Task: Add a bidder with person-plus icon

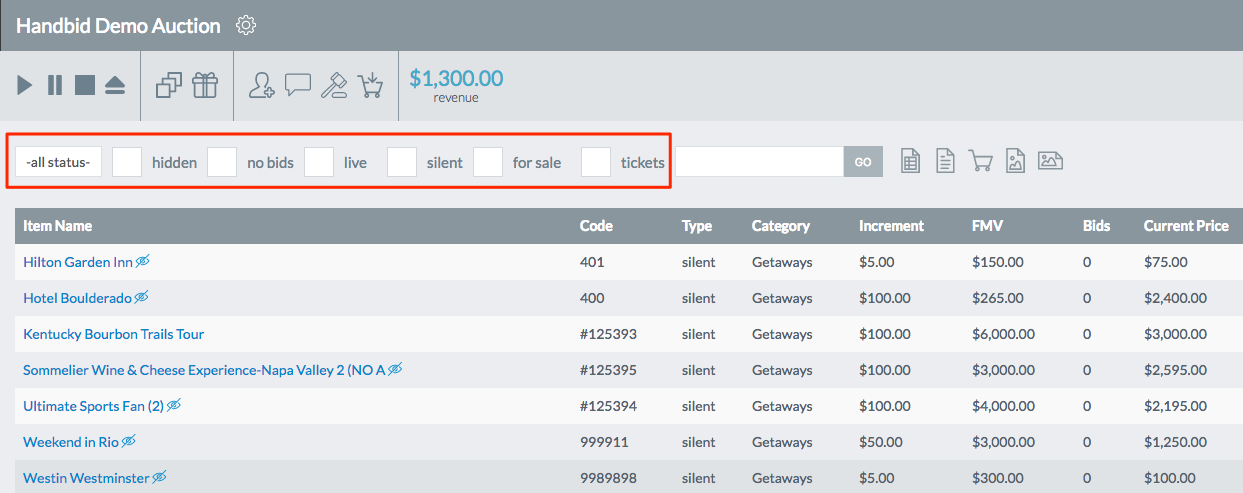Action: (262, 85)
